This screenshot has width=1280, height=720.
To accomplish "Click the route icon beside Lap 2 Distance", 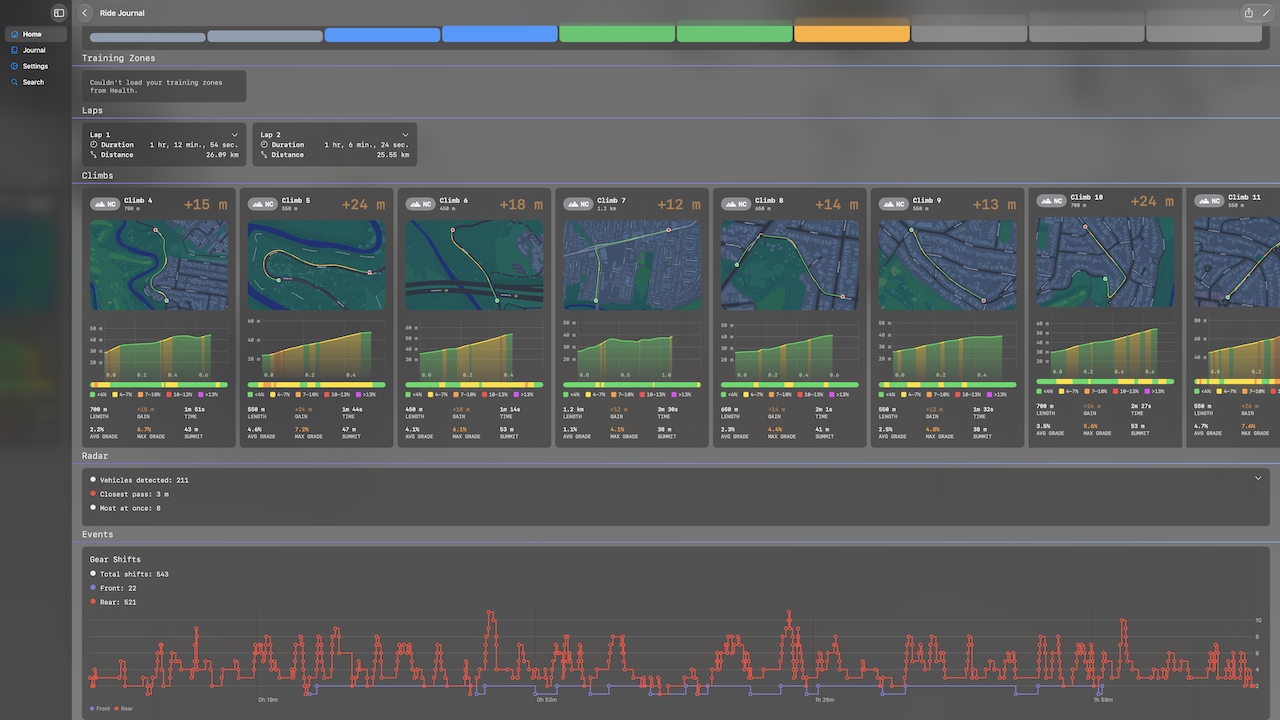I will coord(263,155).
